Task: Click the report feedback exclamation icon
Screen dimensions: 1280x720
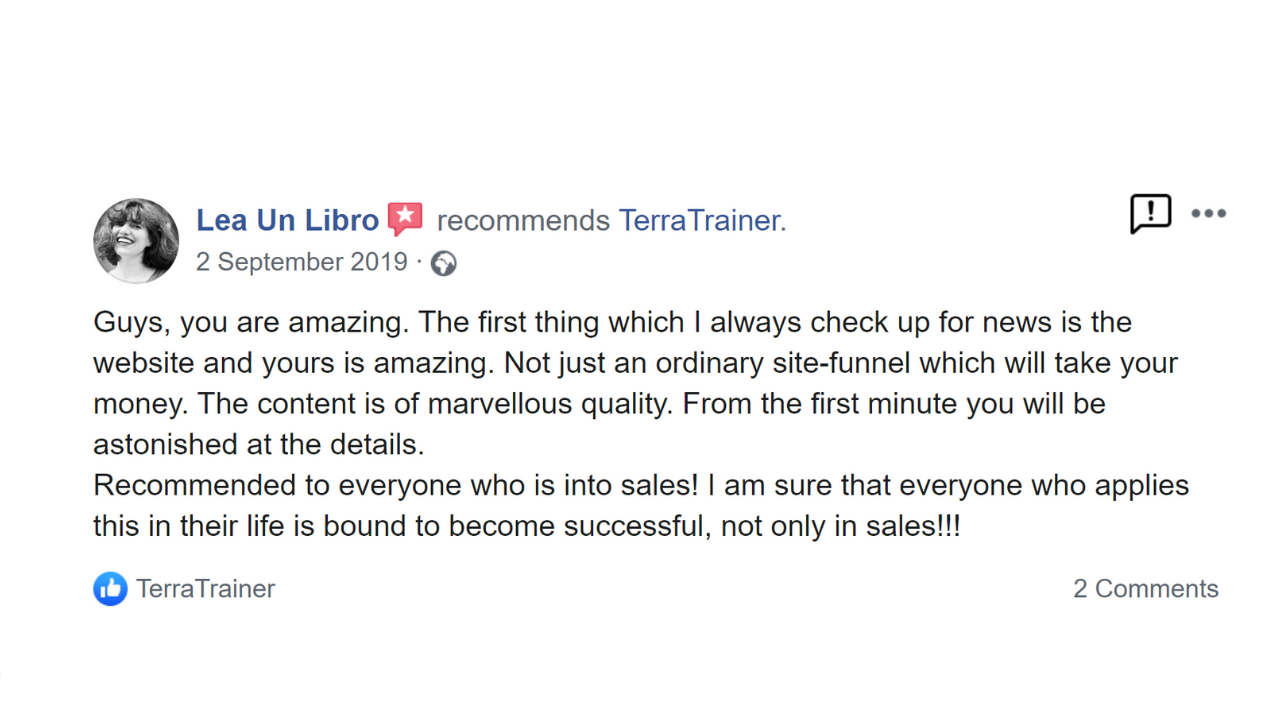Action: coord(1150,213)
